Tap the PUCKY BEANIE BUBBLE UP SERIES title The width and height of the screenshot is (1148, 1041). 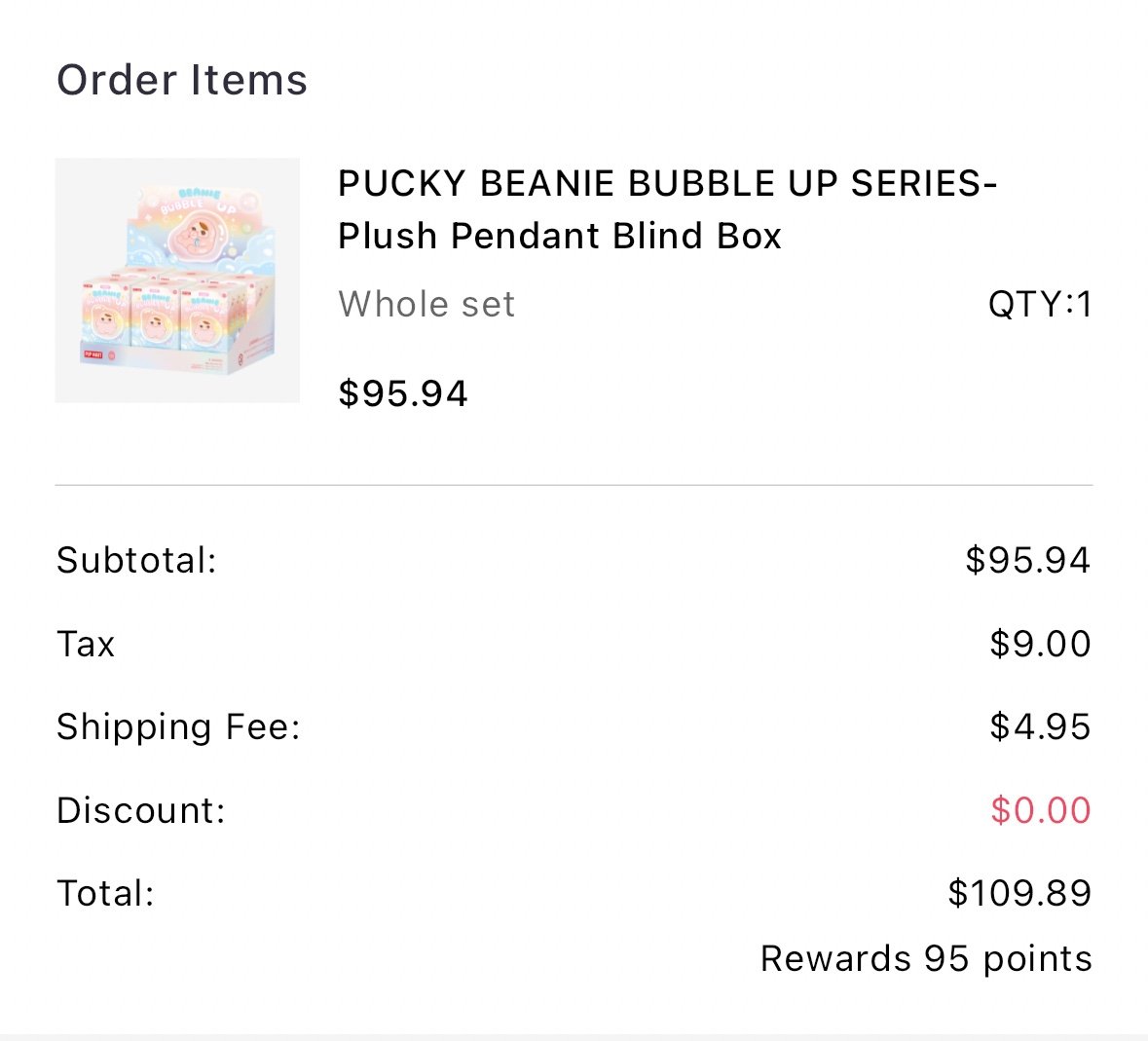click(667, 183)
